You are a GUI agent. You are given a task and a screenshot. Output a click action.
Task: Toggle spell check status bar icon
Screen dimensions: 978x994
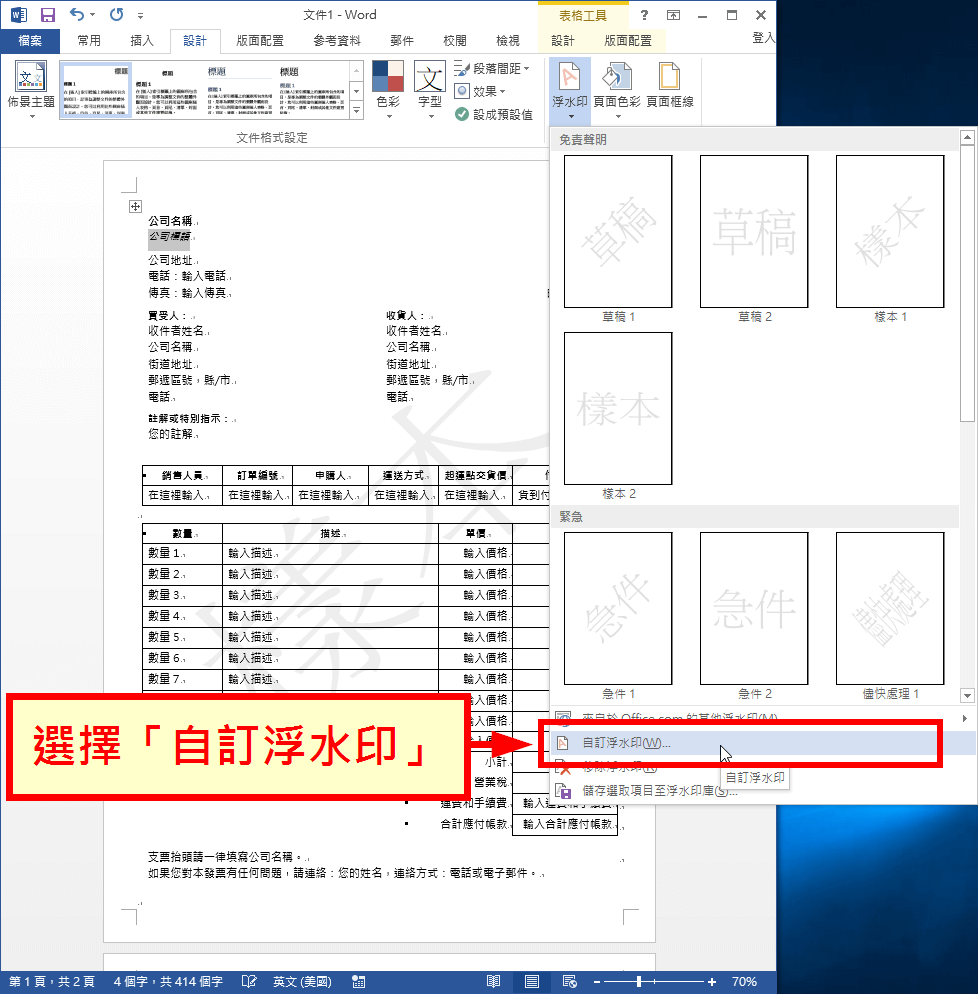(x=249, y=981)
